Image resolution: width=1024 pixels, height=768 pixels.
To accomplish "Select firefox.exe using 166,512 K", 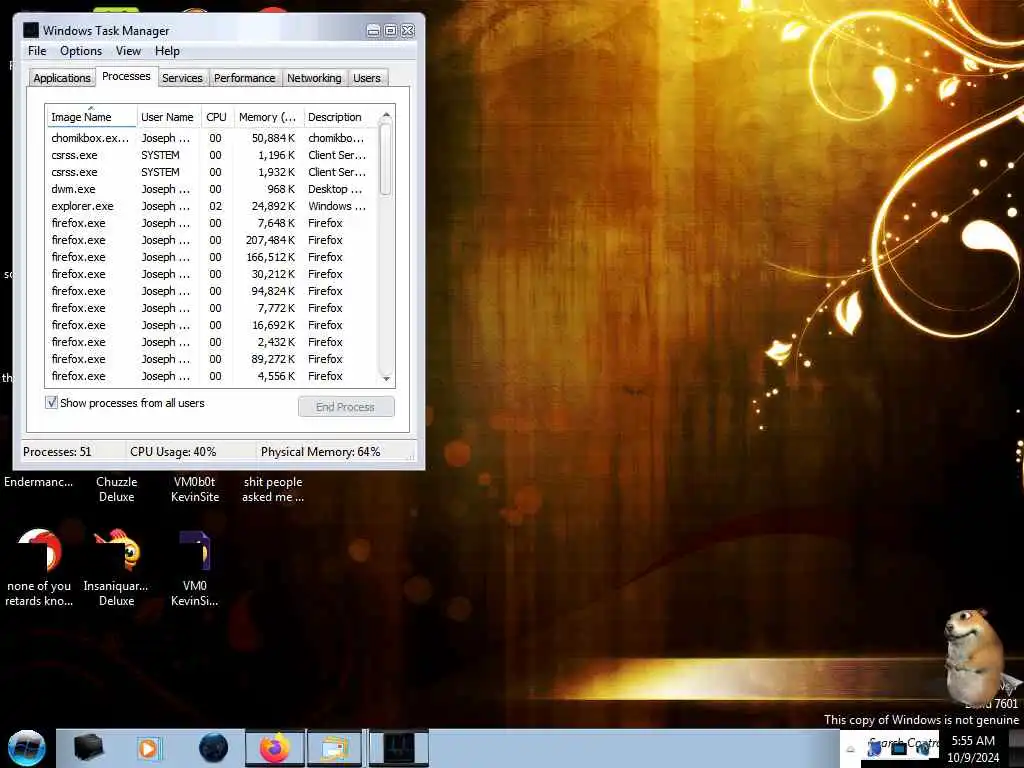I will pyautogui.click(x=211, y=257).
